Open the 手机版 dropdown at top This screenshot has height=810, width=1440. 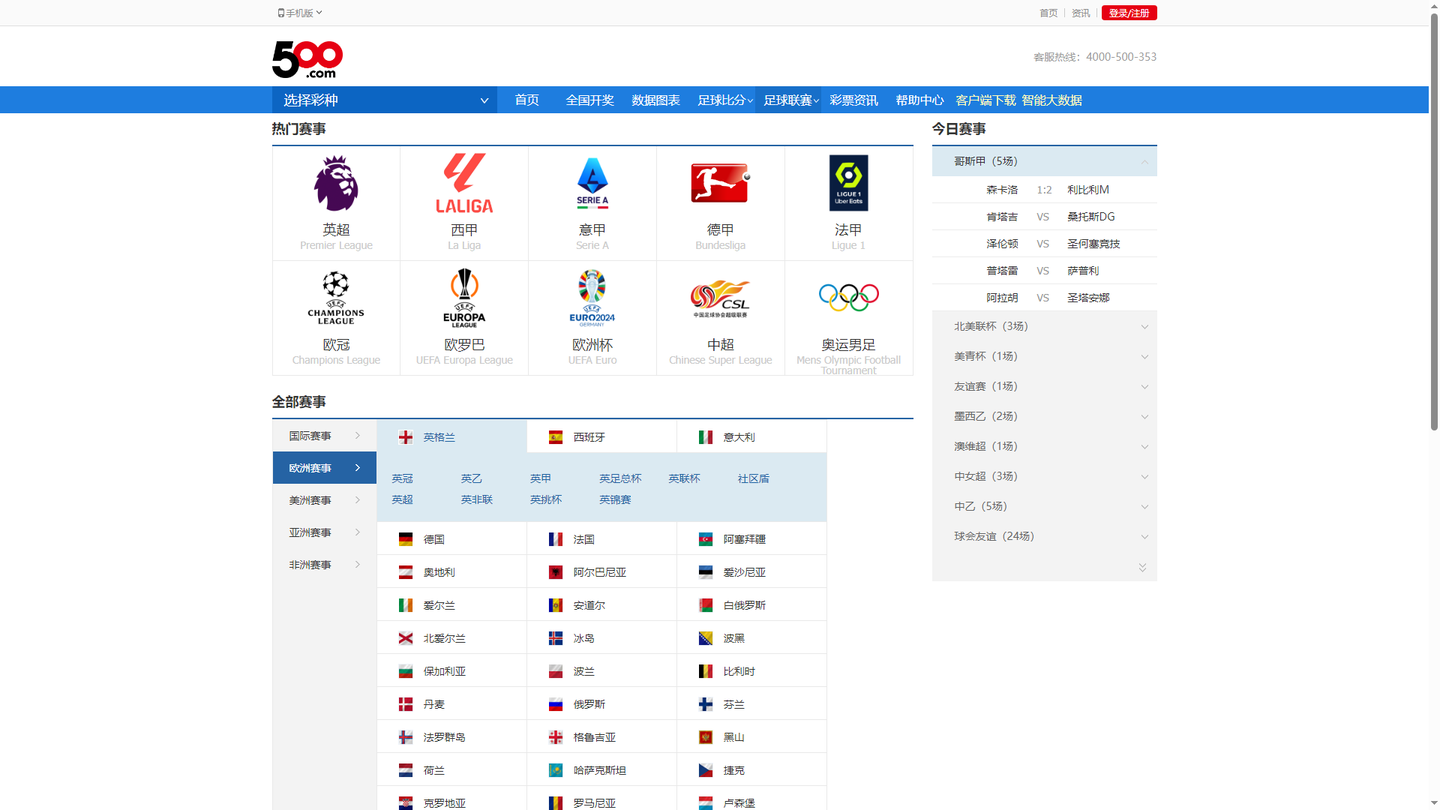tap(300, 13)
